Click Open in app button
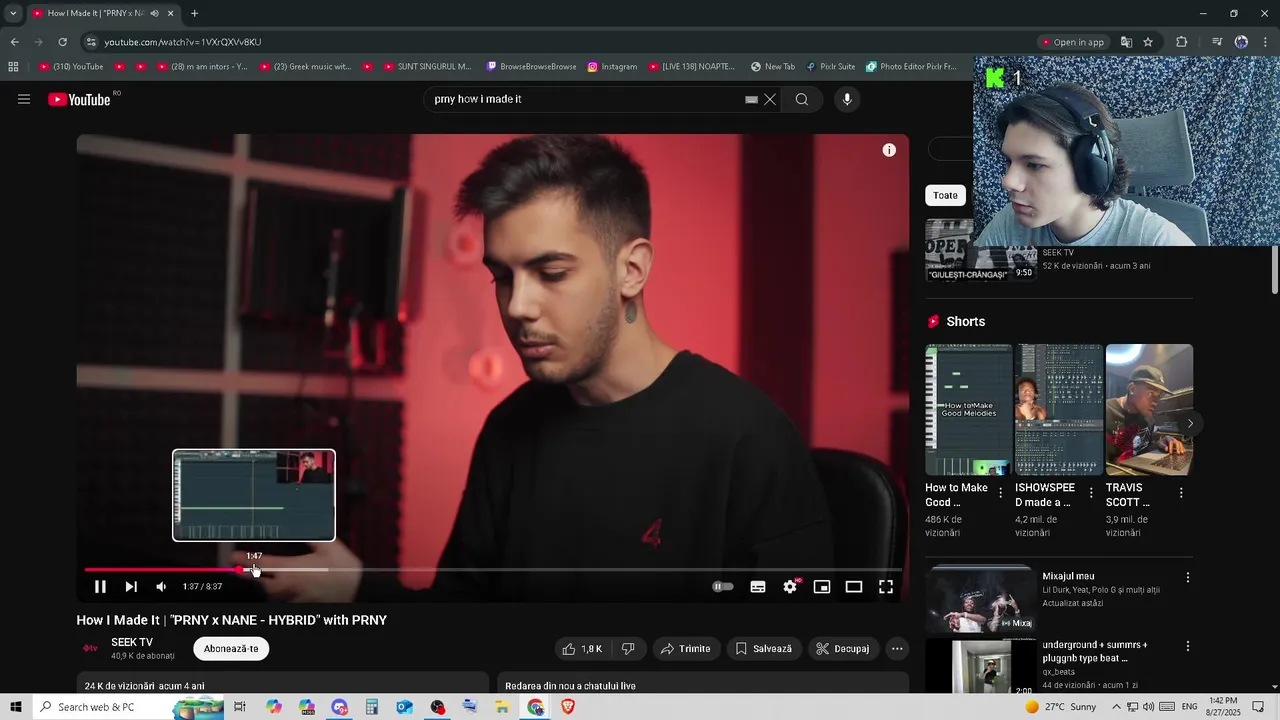This screenshot has height=720, width=1280. (x=1073, y=42)
